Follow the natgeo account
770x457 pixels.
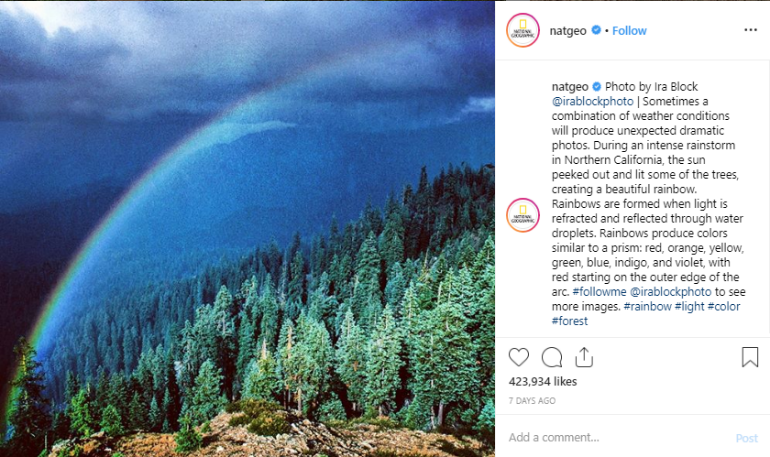[x=629, y=30]
